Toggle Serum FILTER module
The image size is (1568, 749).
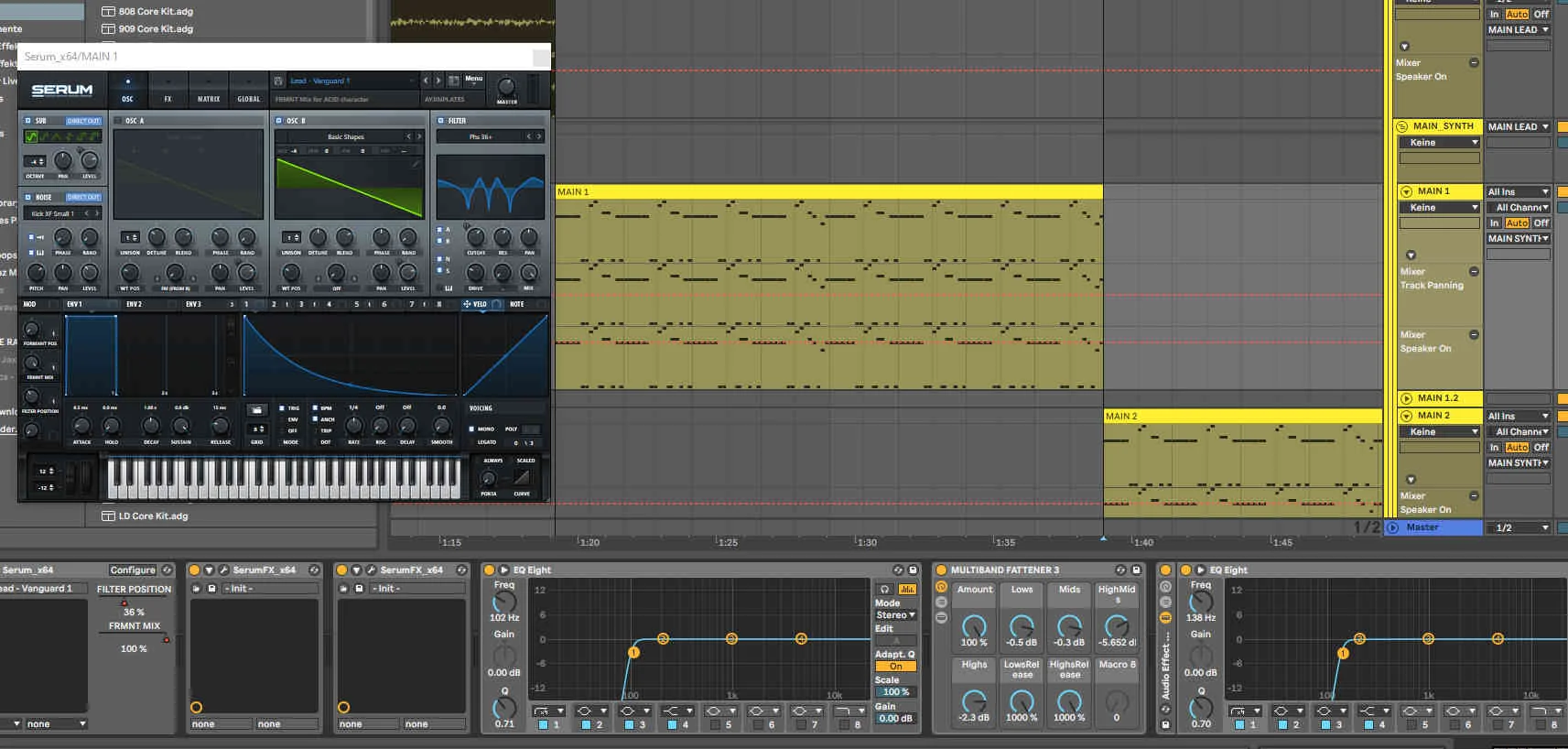point(440,121)
